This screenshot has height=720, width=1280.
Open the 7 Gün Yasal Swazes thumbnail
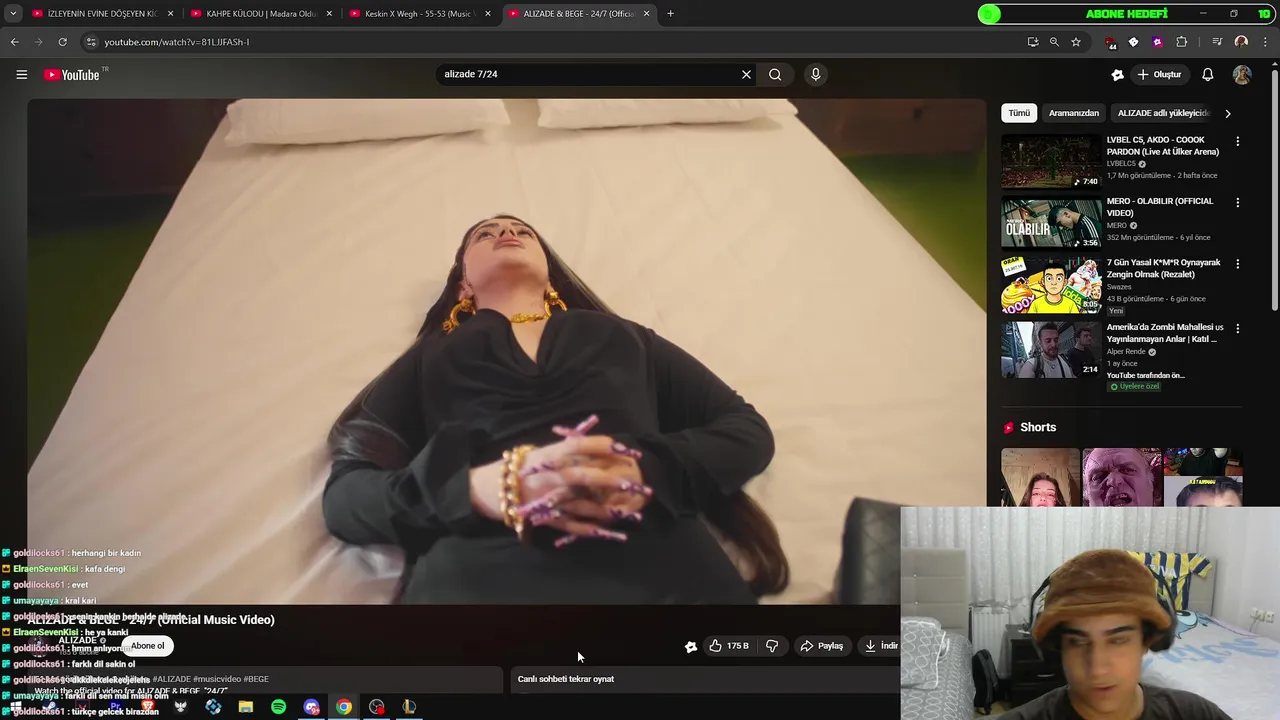(x=1051, y=285)
